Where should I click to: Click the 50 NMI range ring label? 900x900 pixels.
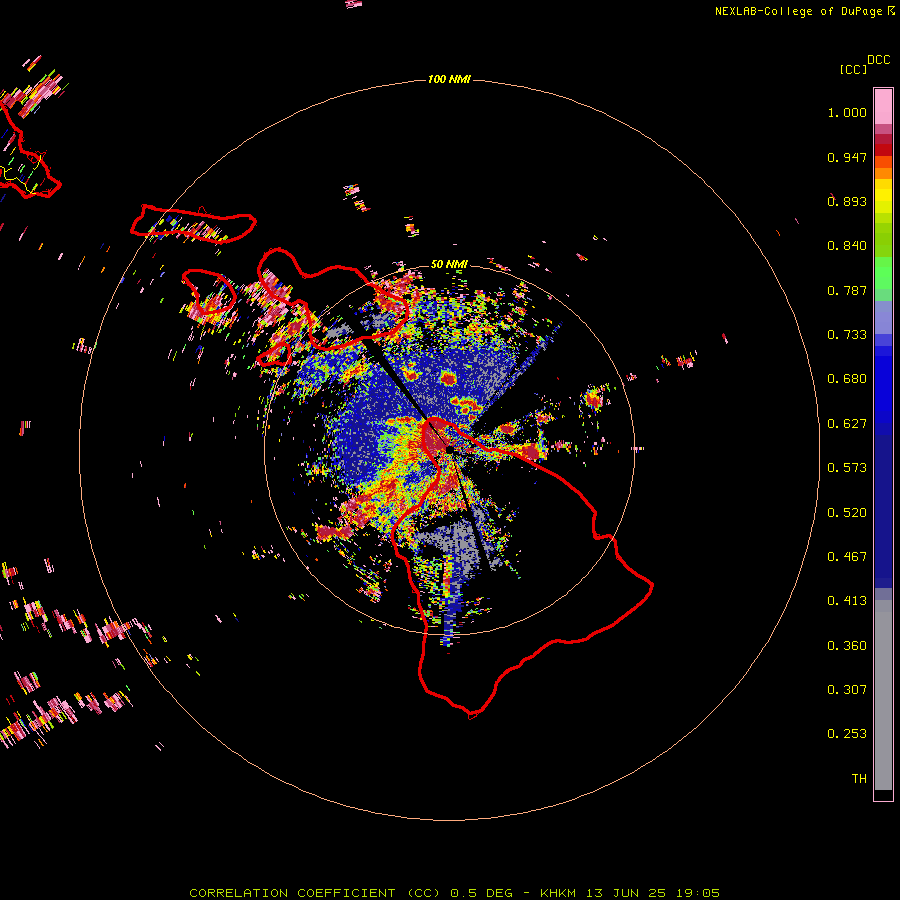tap(449, 264)
